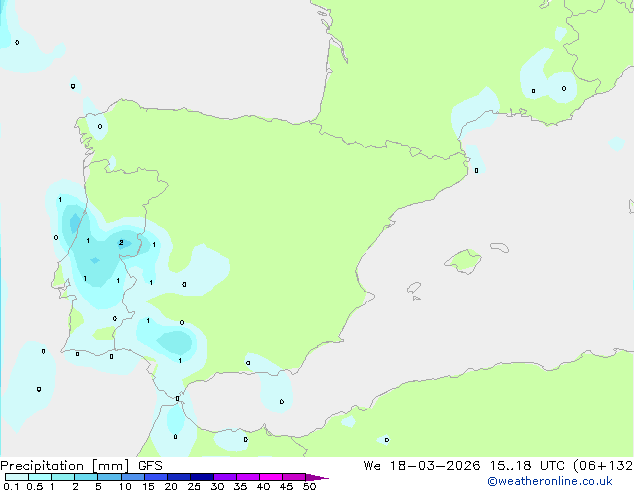Select the 5–10 mm legend color swatch
The width and height of the screenshot is (634, 490).
[109, 477]
